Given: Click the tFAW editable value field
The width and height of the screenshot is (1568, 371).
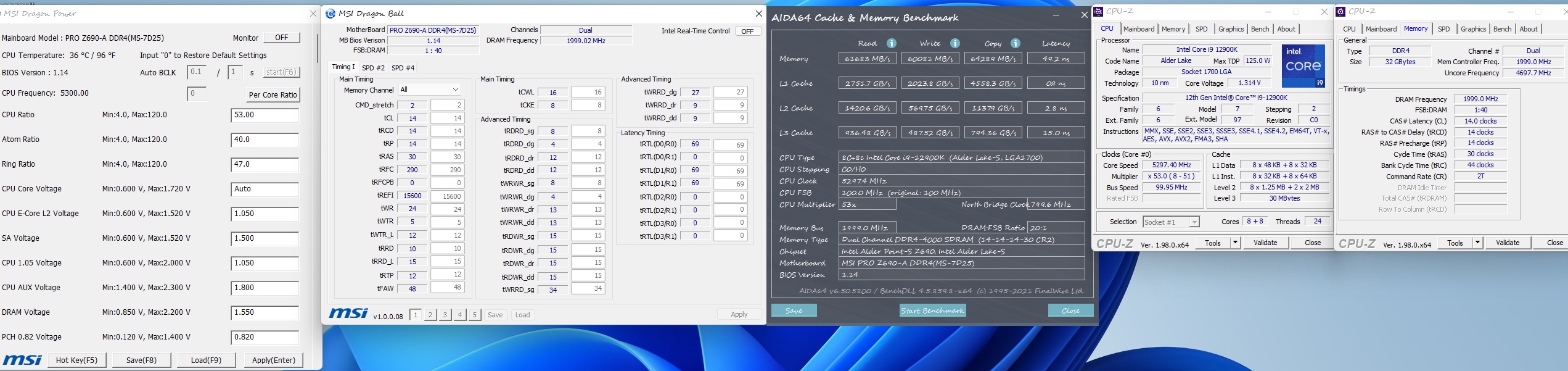Looking at the screenshot, I should click(x=448, y=287).
